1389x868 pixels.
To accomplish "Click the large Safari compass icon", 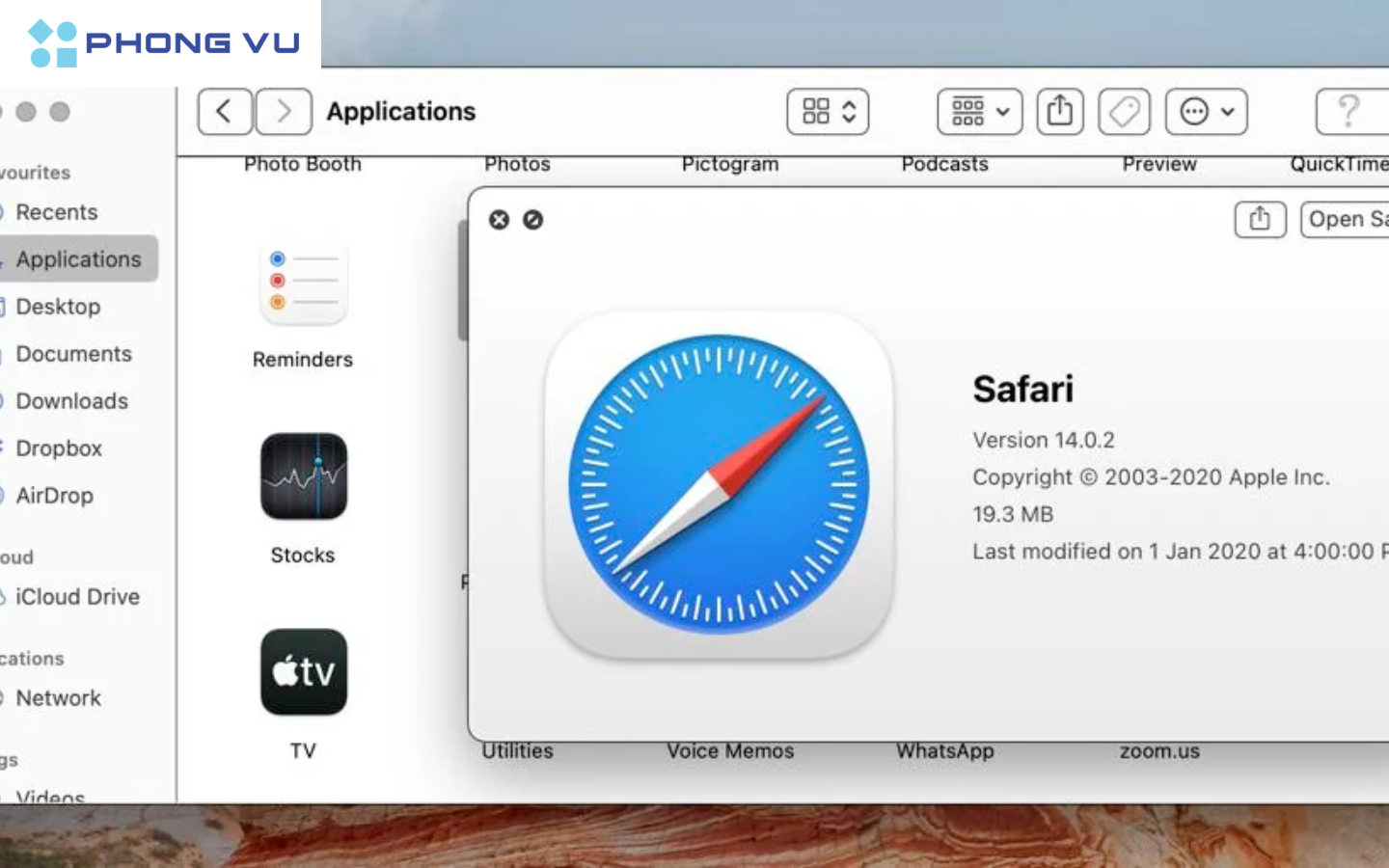I will click(x=719, y=485).
